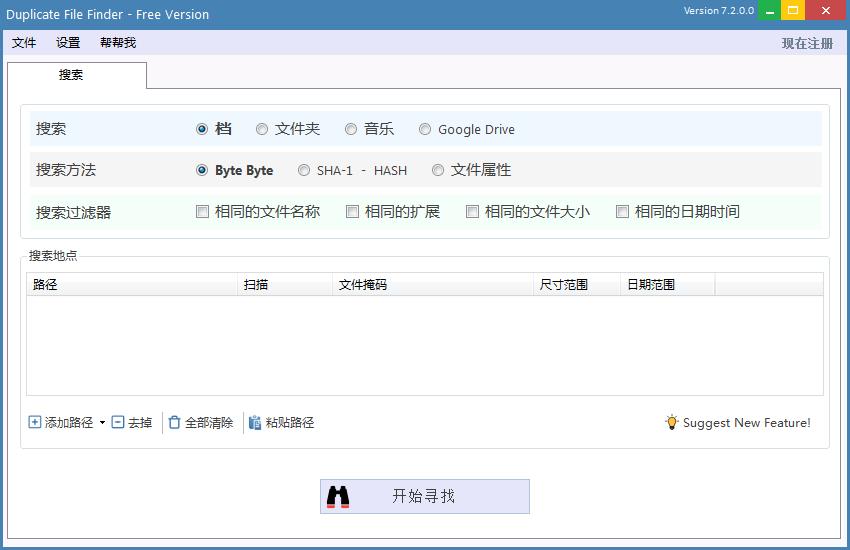The image size is (850, 550).
Task: Enable the 相同的扩展 filter checkbox
Action: (352, 211)
